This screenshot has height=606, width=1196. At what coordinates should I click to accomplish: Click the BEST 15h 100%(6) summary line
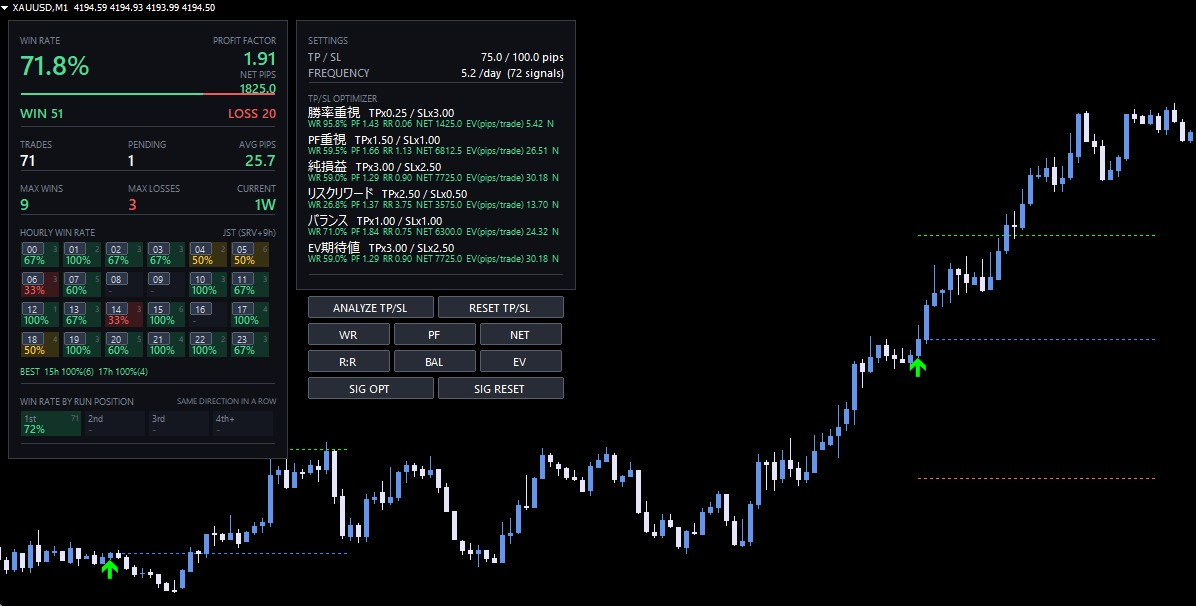pos(84,372)
